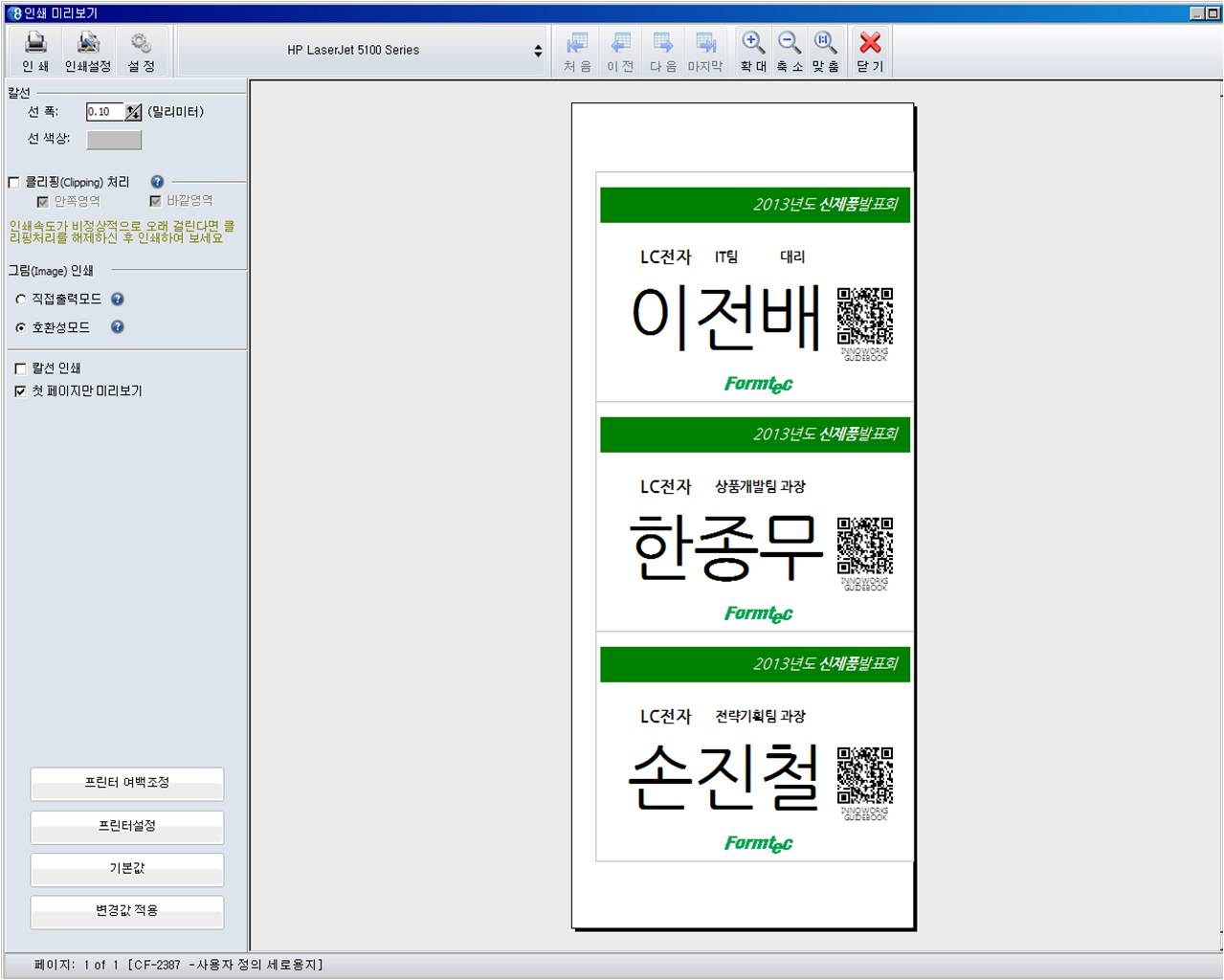Uncheck 첫 페이지만 미리보기 checkbox

20,391
